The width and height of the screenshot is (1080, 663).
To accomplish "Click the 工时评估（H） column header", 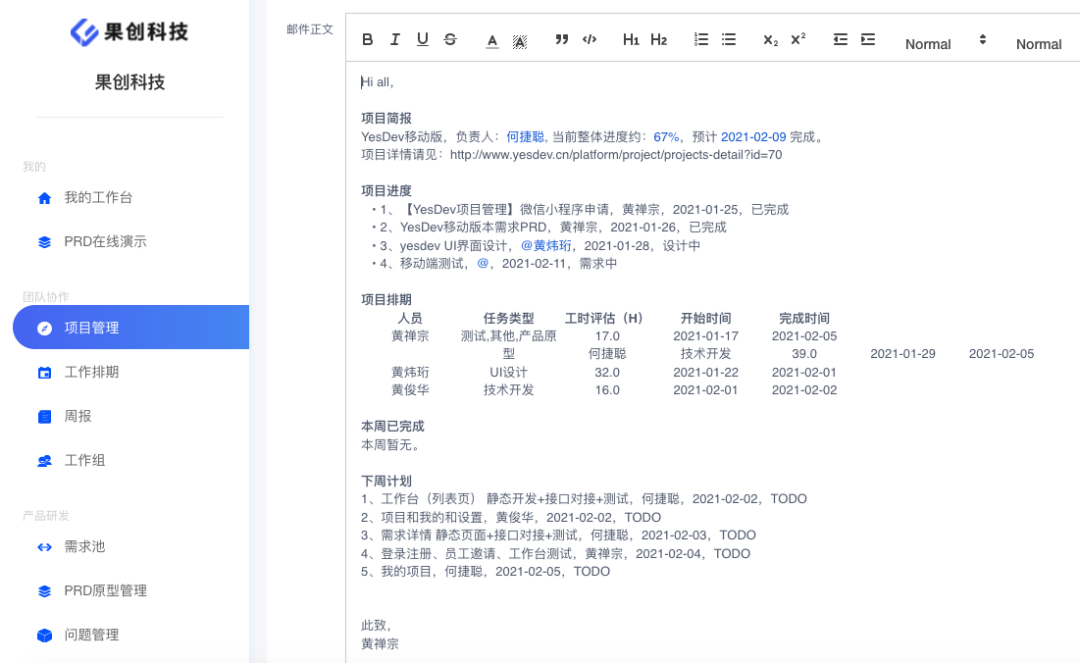I will click(x=603, y=318).
